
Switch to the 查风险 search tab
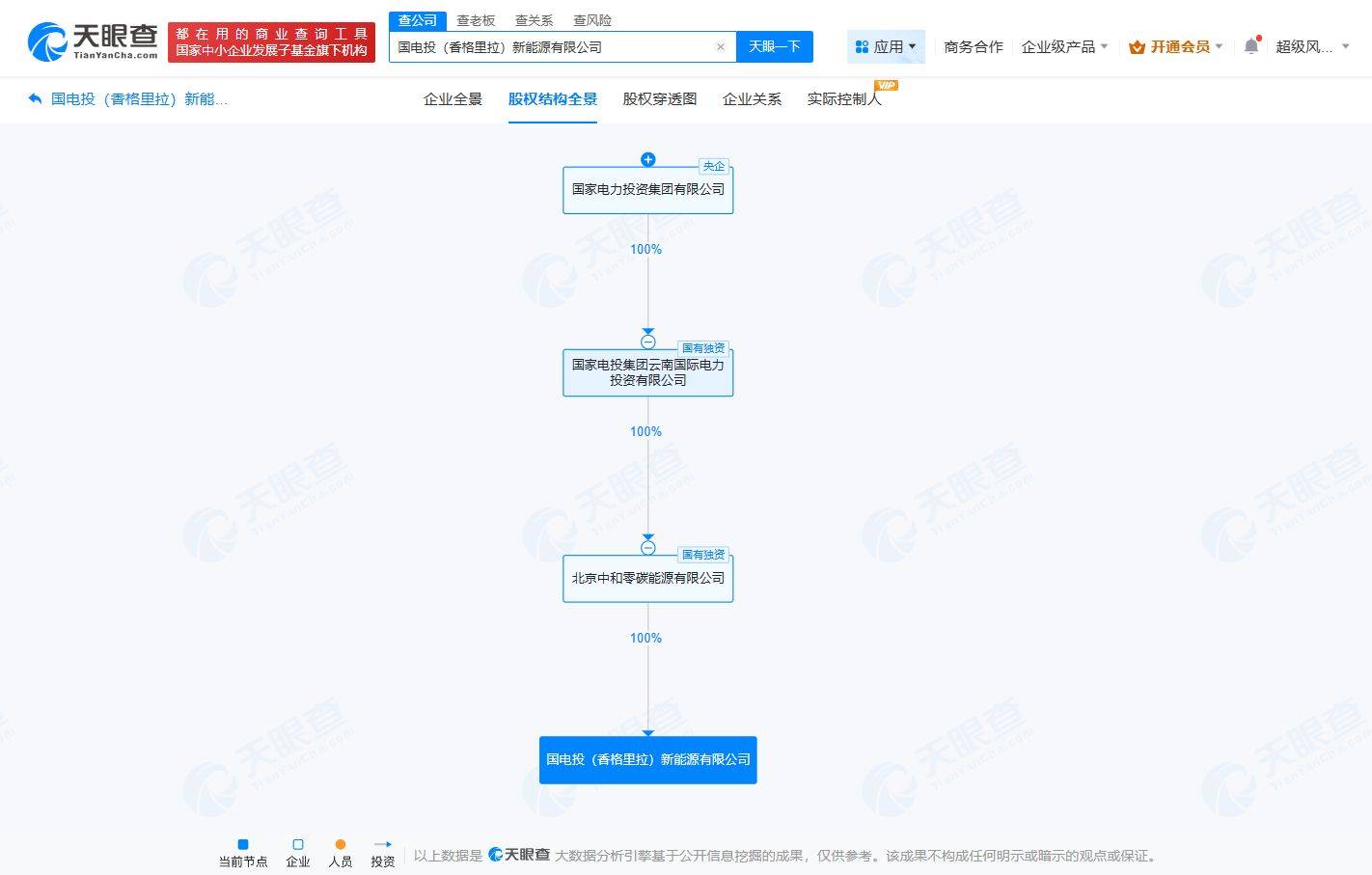pos(592,20)
